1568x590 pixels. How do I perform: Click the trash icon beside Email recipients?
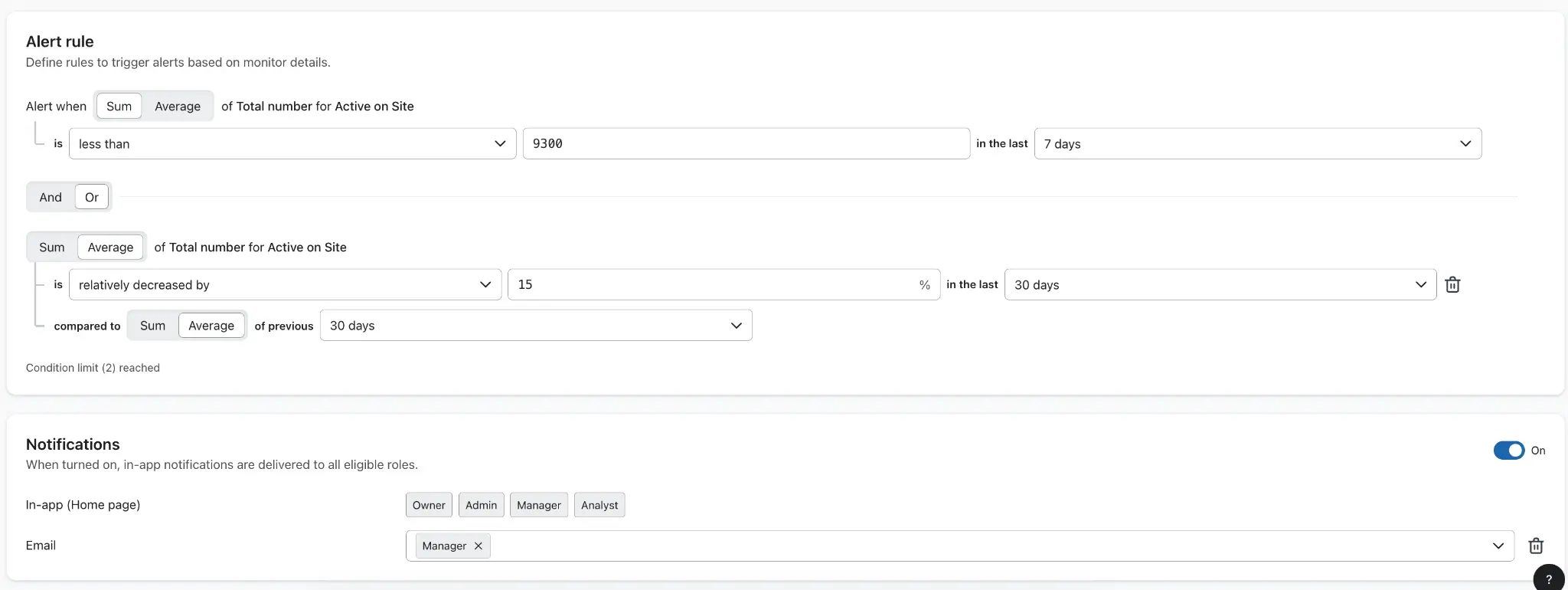pos(1536,546)
